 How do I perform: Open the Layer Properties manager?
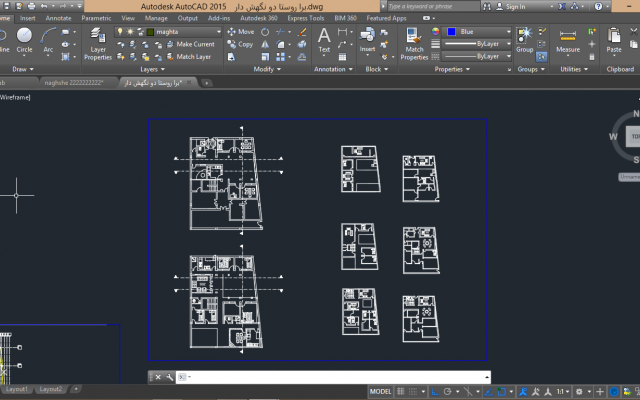point(98,44)
